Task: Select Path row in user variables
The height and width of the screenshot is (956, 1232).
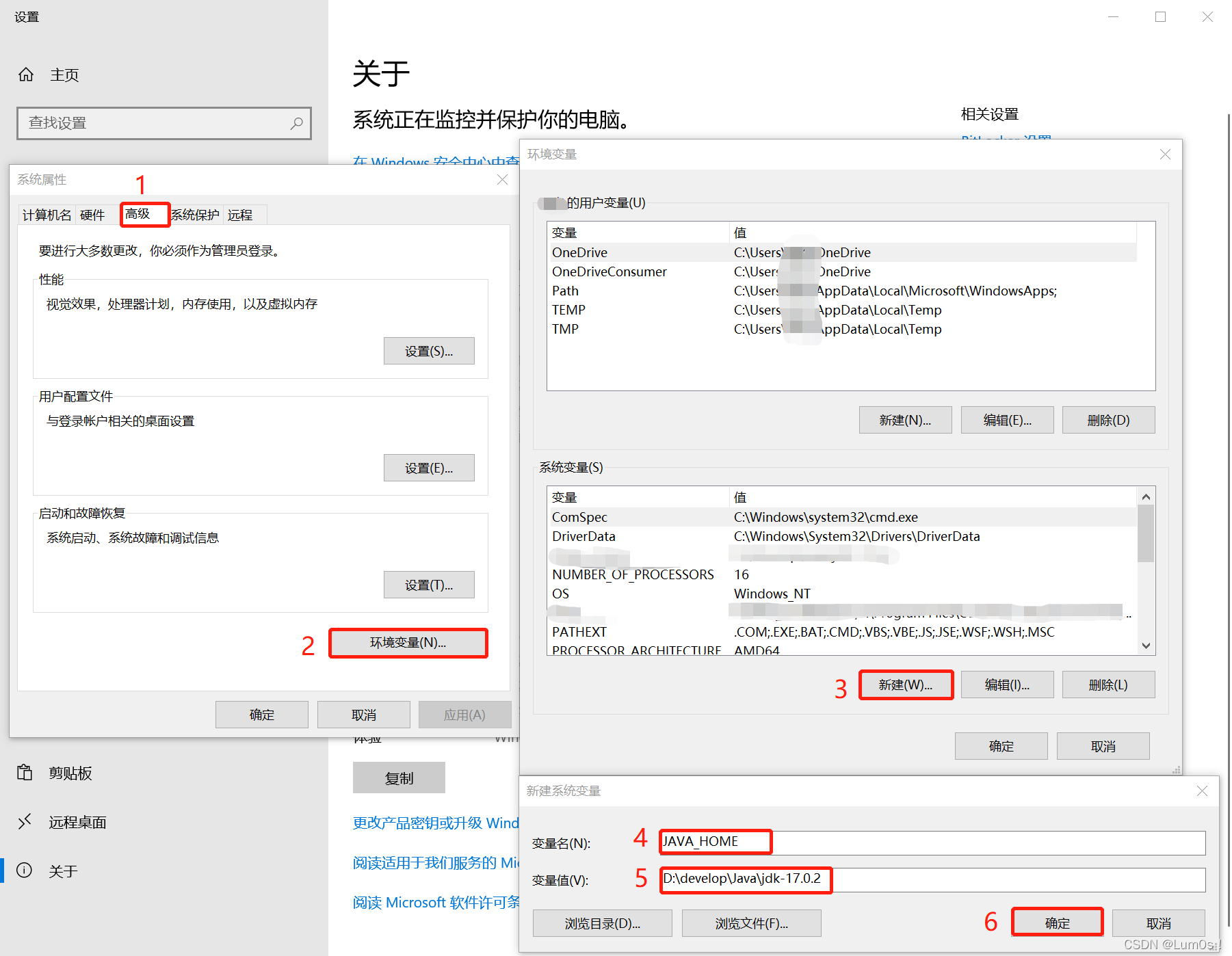Action: pyautogui.click(x=842, y=291)
